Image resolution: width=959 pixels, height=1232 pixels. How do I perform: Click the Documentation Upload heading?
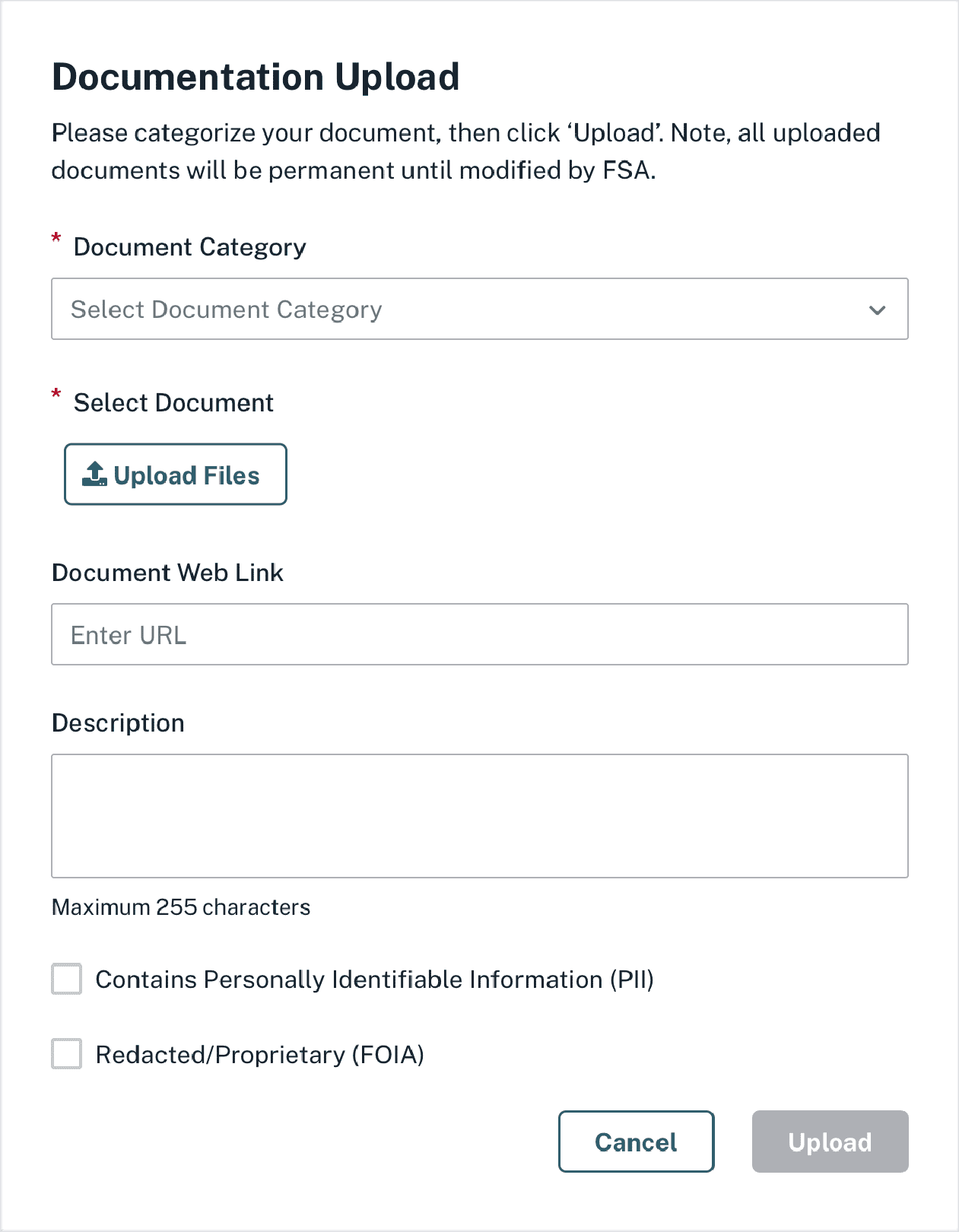[x=256, y=77]
